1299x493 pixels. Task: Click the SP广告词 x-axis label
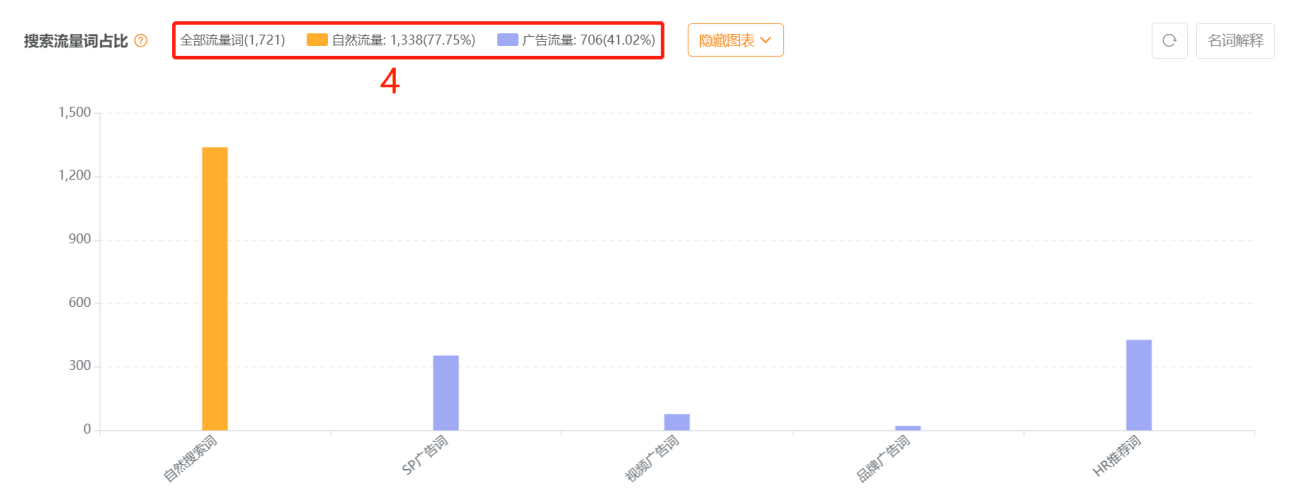(x=425, y=457)
